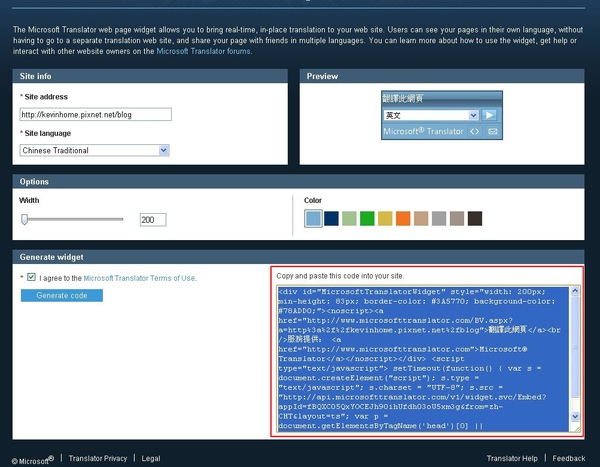Select the yellow color swatch
The height and width of the screenshot is (467, 600).
click(x=385, y=219)
